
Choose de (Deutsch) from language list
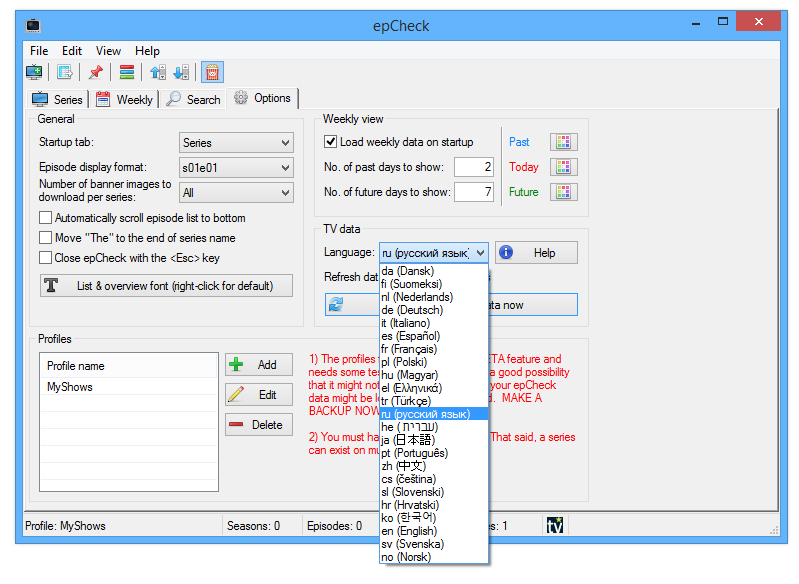(434, 310)
